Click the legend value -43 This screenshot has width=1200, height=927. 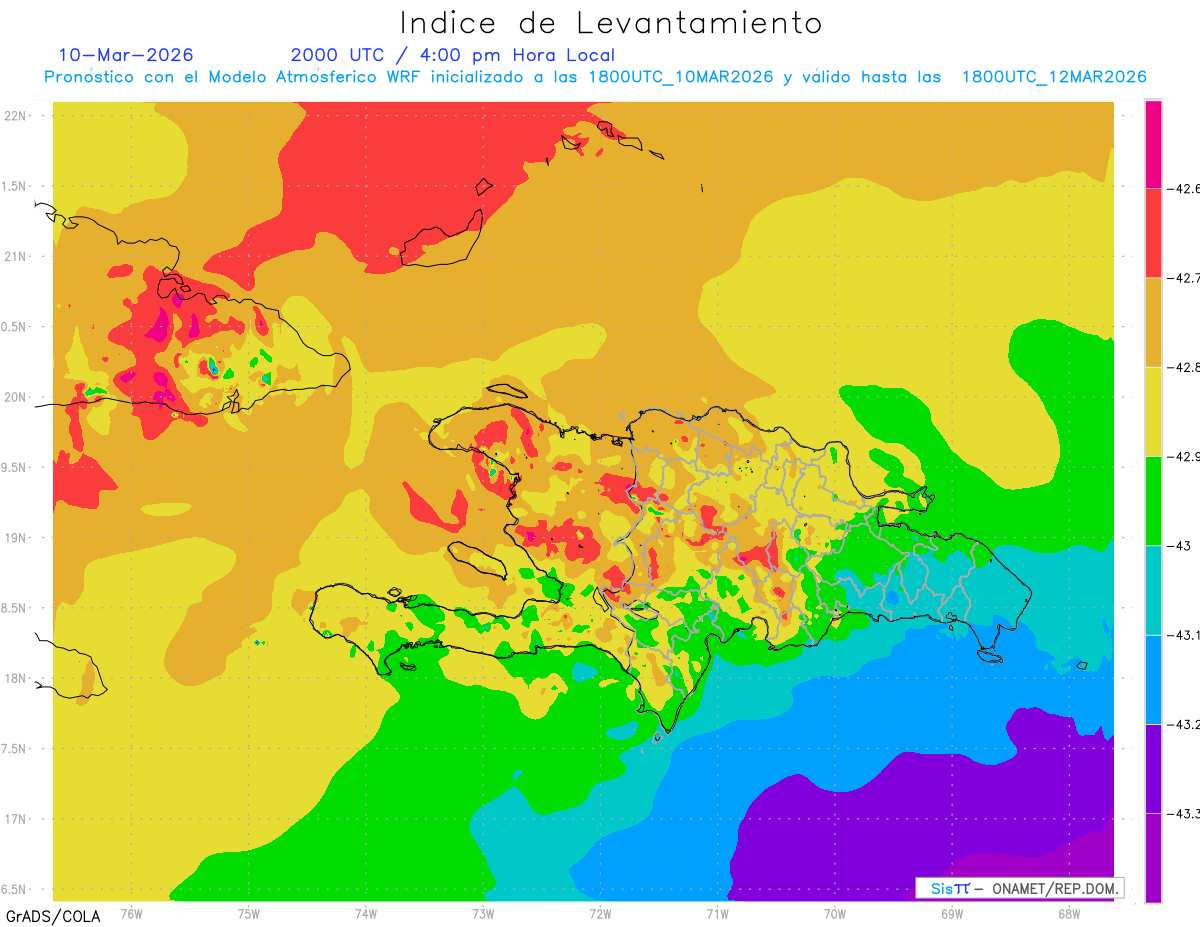(x=1178, y=545)
